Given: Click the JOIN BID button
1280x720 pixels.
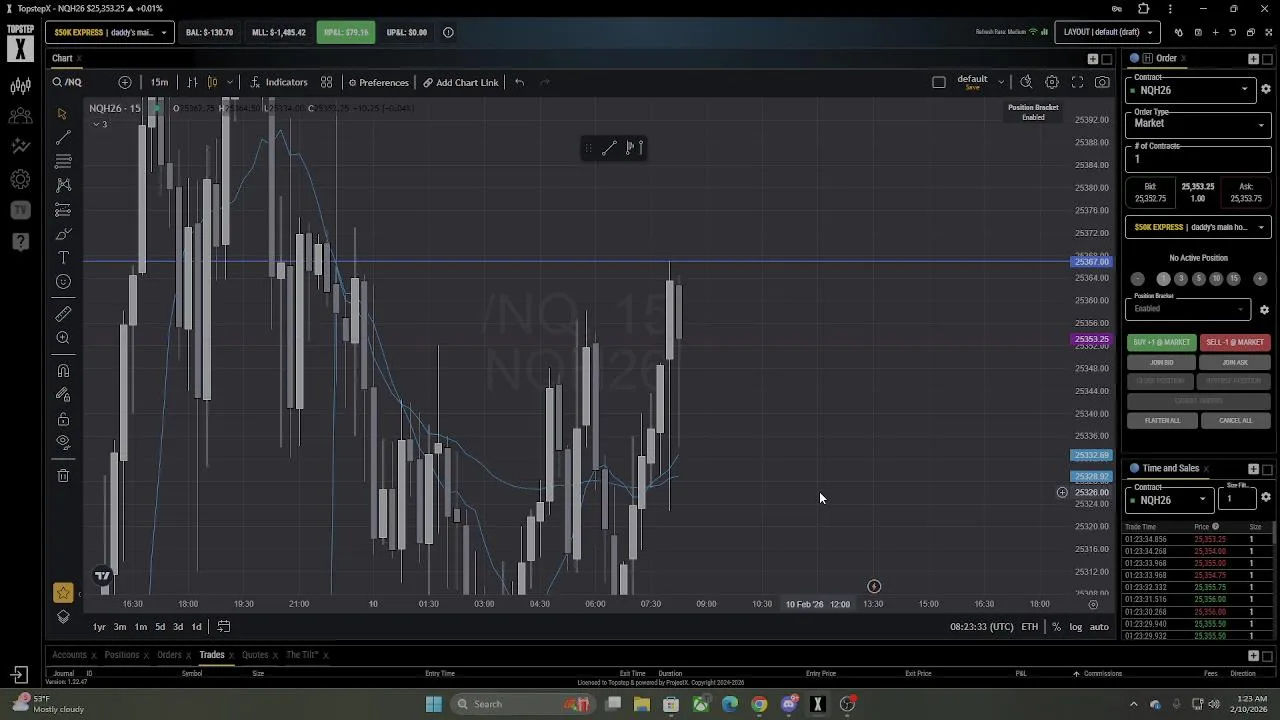Looking at the screenshot, I should pos(1161,362).
